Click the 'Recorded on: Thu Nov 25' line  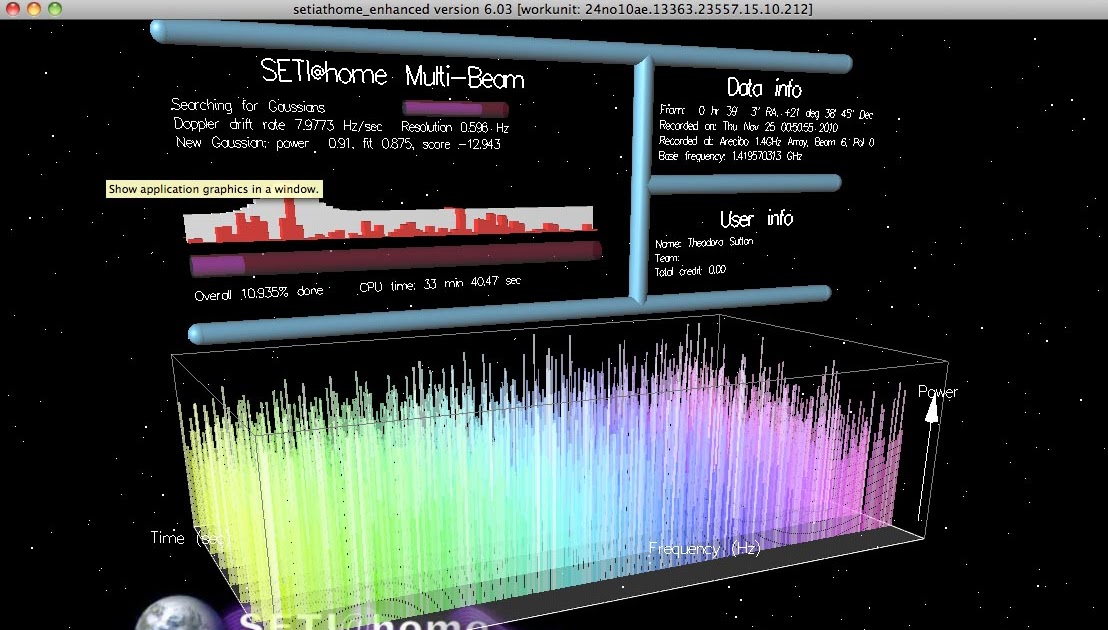pyautogui.click(x=748, y=127)
